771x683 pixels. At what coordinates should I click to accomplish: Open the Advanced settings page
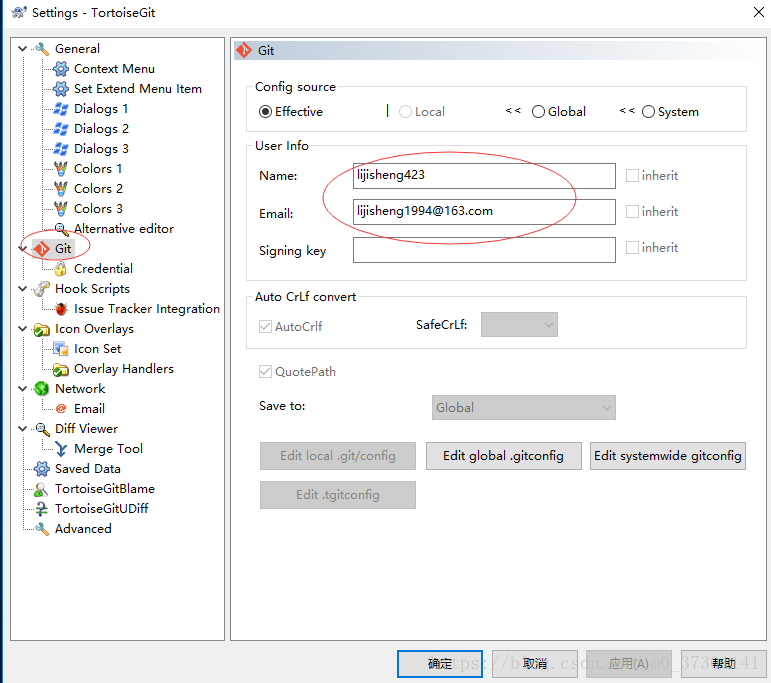[x=83, y=529]
